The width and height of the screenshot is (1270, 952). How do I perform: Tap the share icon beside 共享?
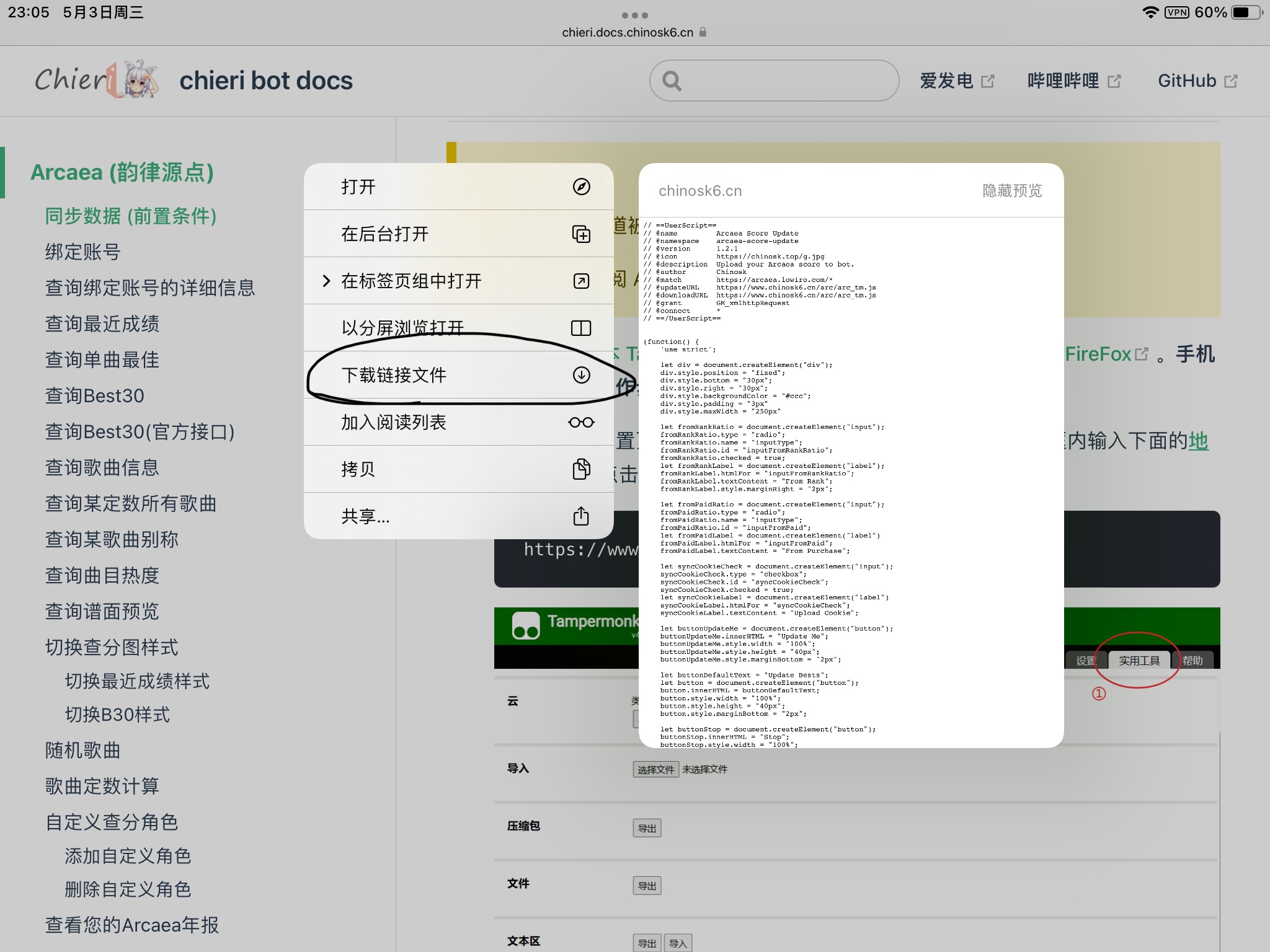pyautogui.click(x=581, y=516)
